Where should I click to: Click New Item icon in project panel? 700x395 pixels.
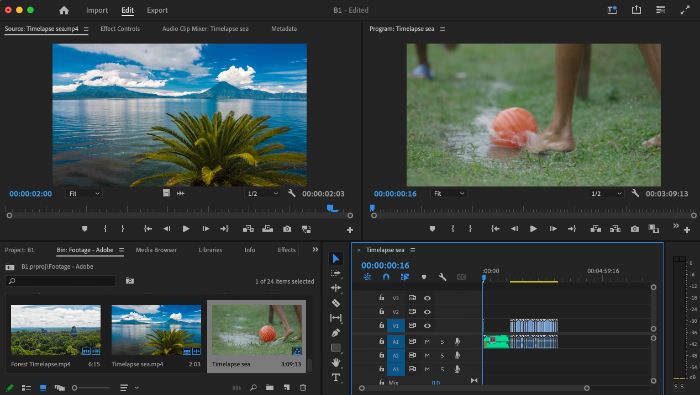click(x=287, y=387)
